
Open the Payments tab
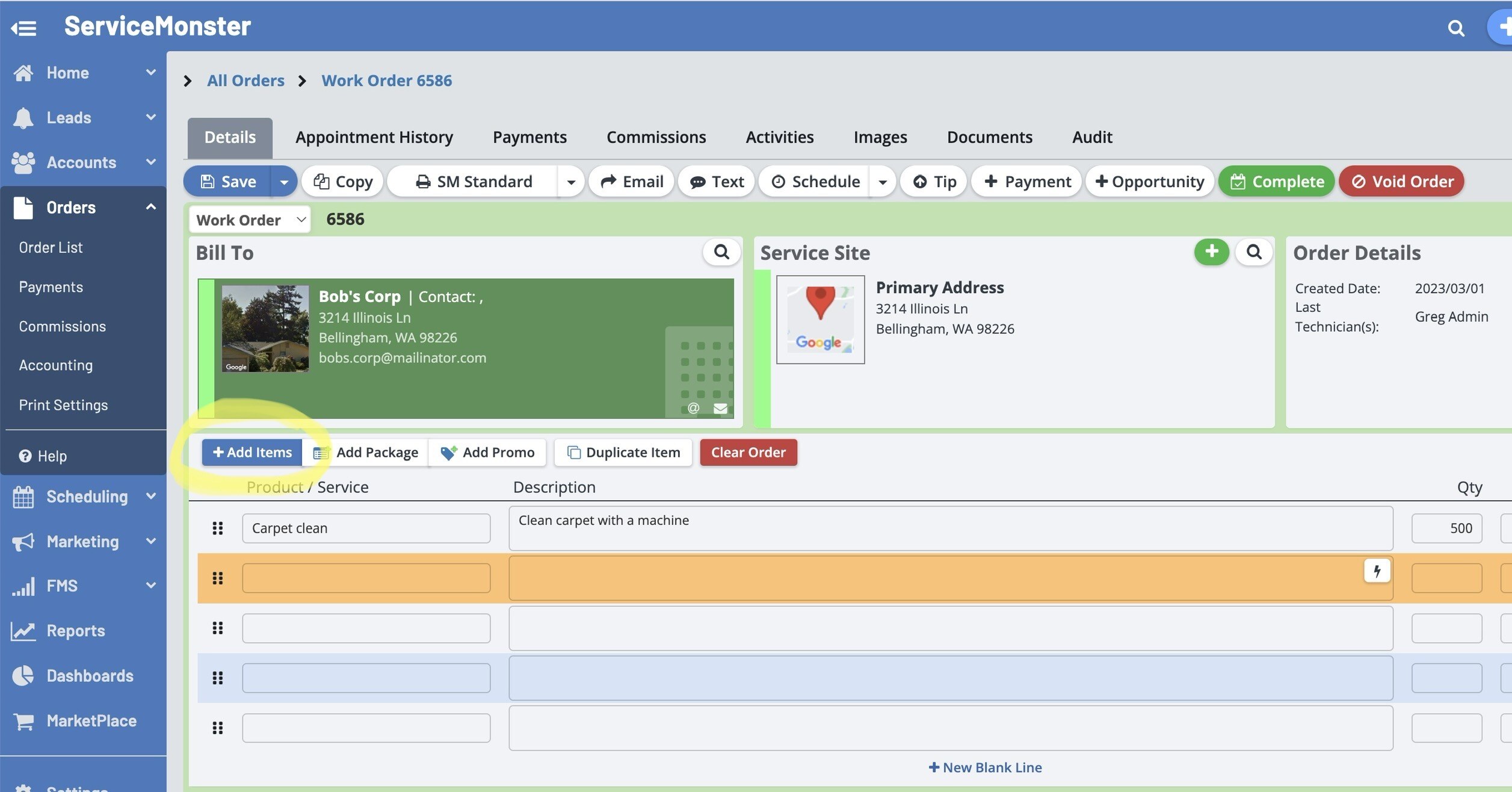coord(529,137)
